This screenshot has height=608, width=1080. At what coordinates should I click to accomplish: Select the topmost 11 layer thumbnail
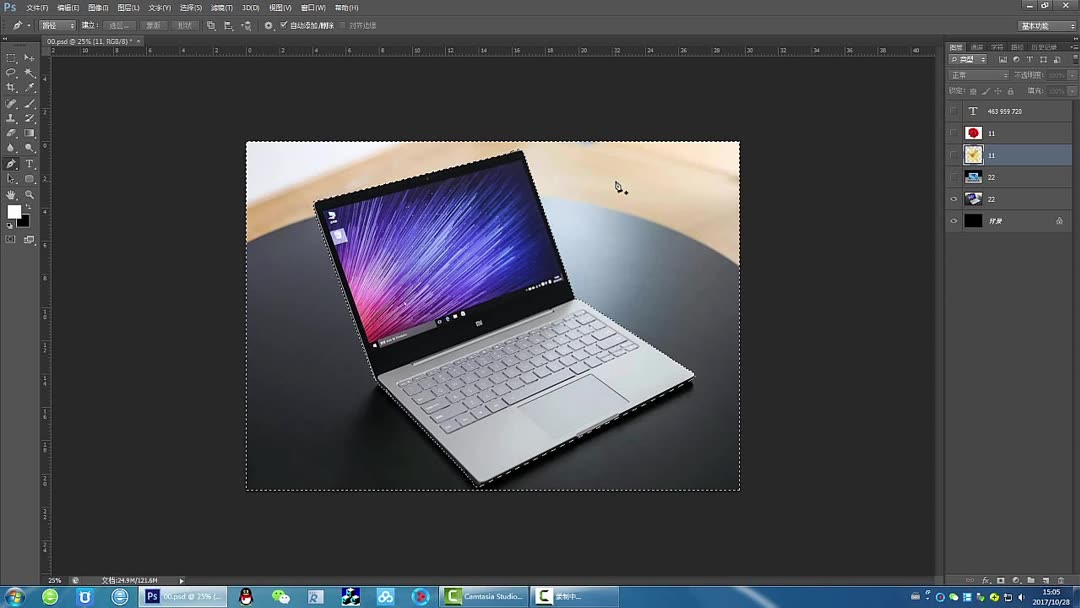click(x=973, y=131)
